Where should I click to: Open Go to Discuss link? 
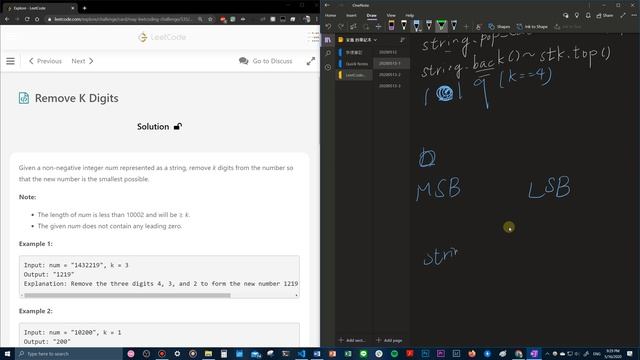(x=266, y=61)
